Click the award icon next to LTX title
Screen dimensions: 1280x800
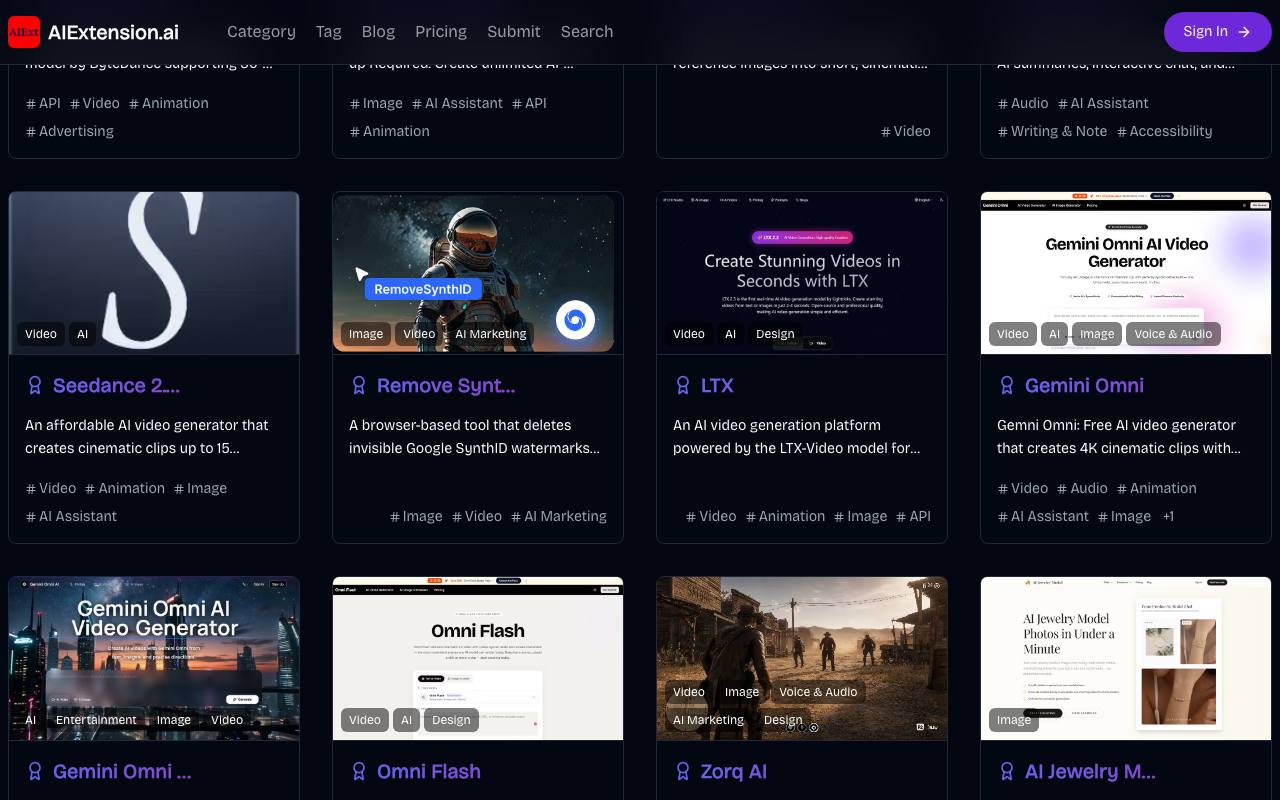point(683,385)
